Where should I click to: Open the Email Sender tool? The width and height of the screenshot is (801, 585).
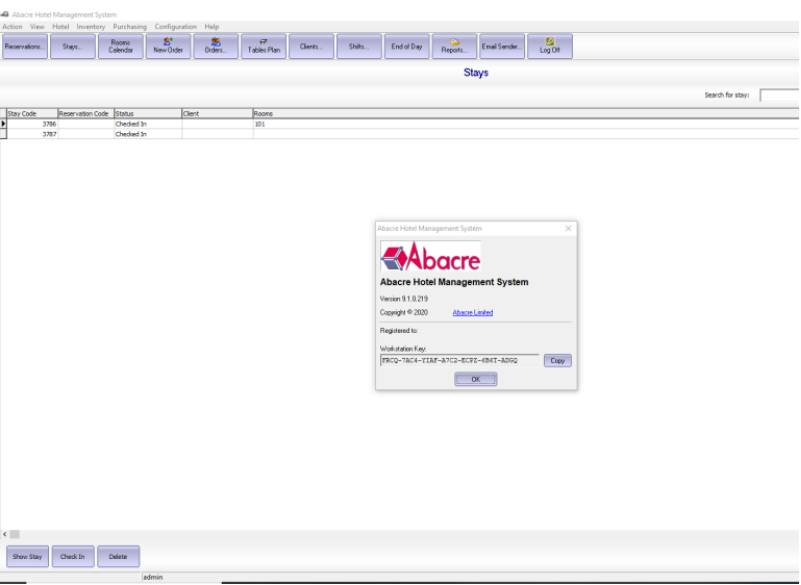502,46
